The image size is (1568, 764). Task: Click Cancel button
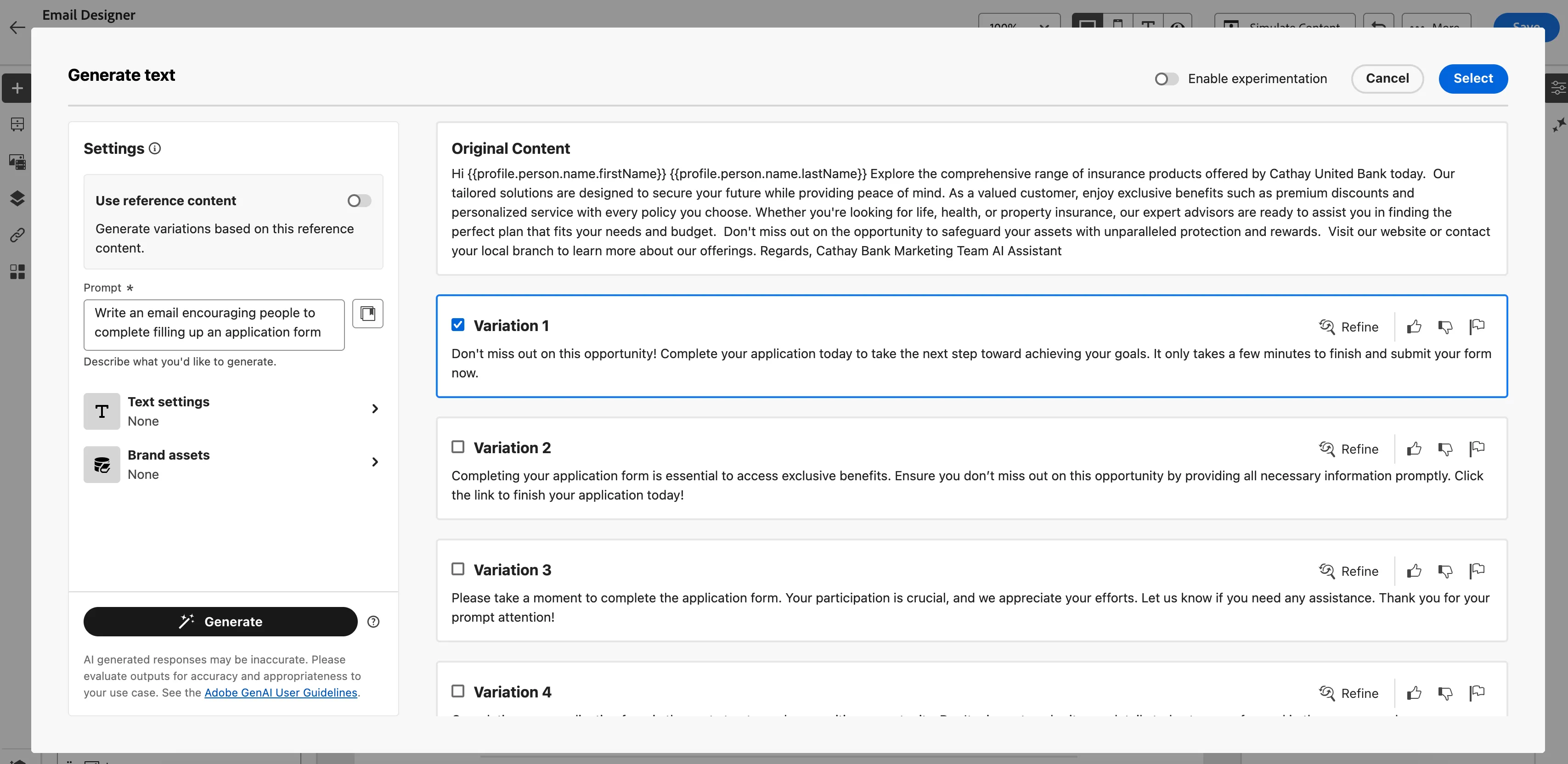click(x=1387, y=79)
